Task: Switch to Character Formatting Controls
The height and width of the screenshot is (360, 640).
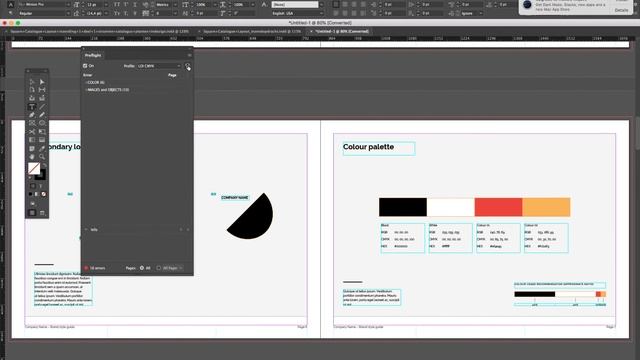Action: [x=11, y=4]
